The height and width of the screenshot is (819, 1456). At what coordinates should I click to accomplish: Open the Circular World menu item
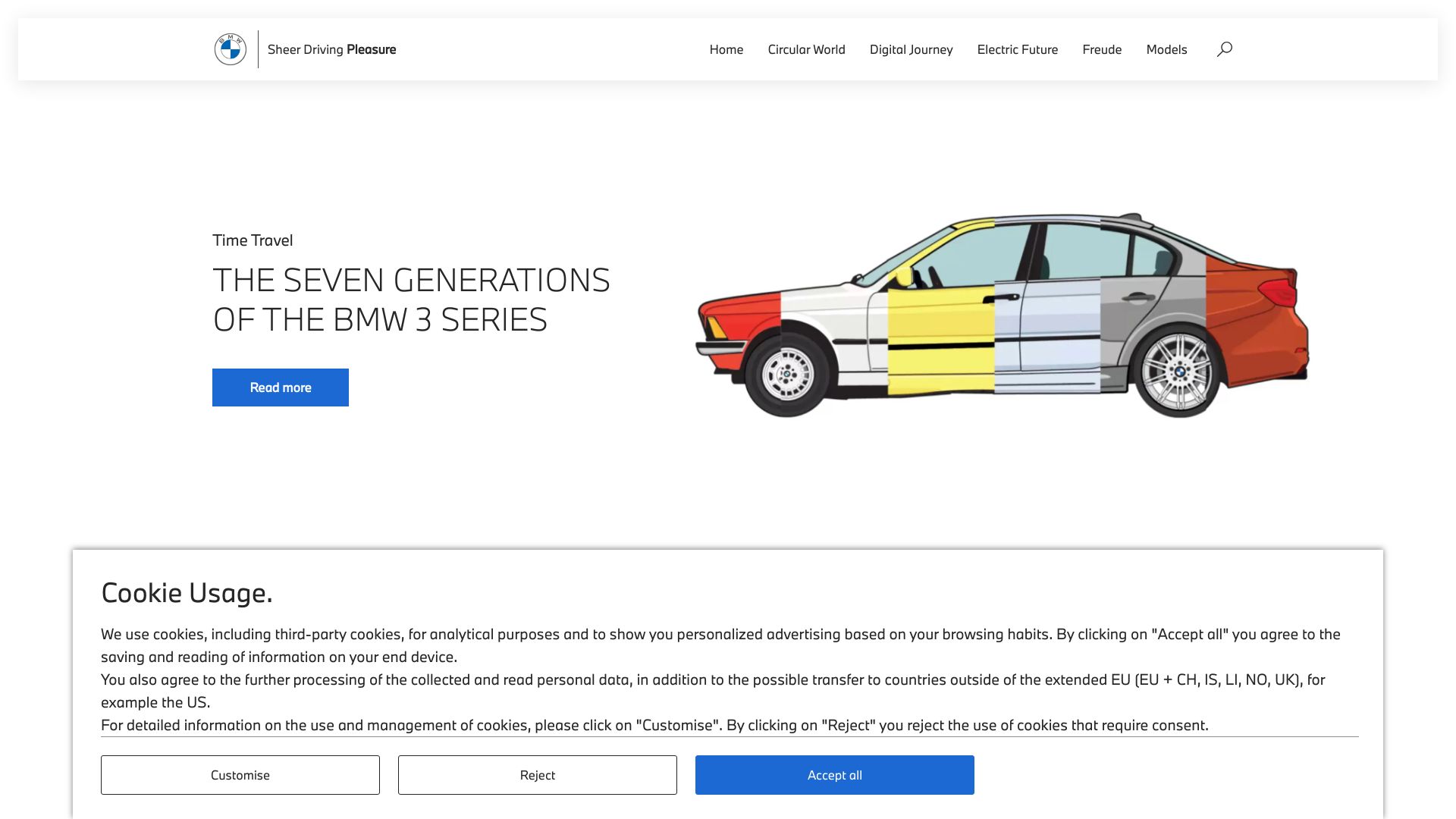click(x=806, y=49)
